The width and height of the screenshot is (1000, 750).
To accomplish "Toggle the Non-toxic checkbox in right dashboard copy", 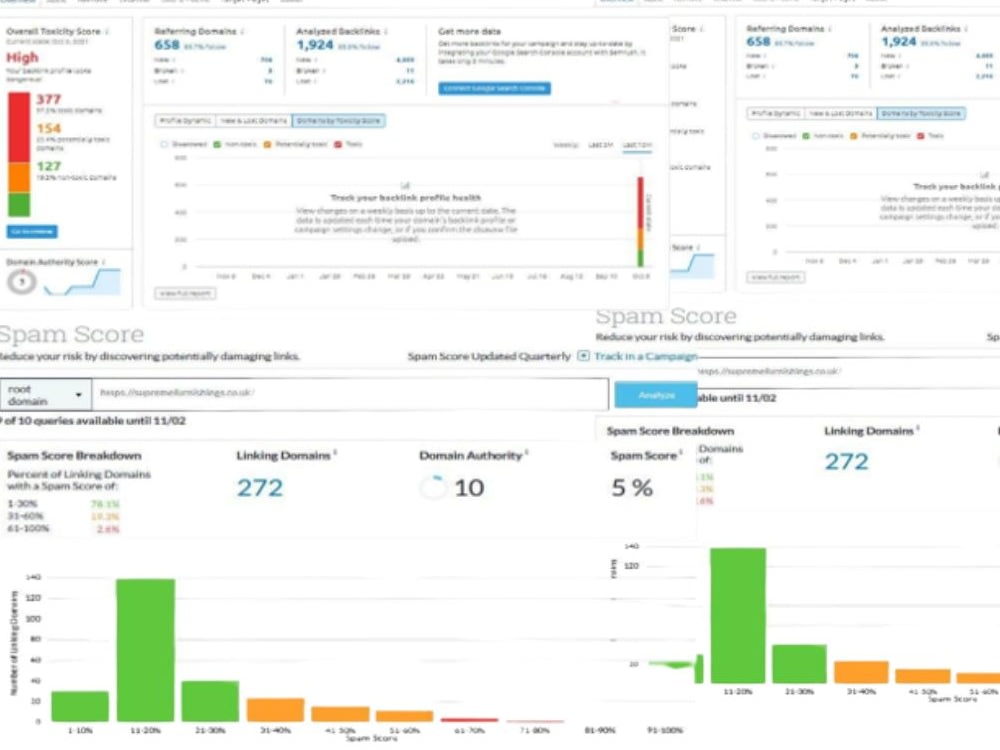I will pyautogui.click(x=806, y=136).
